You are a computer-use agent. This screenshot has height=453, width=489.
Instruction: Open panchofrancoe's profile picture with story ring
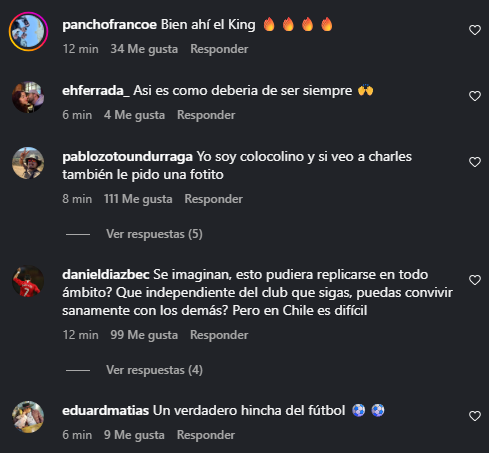tap(28, 31)
